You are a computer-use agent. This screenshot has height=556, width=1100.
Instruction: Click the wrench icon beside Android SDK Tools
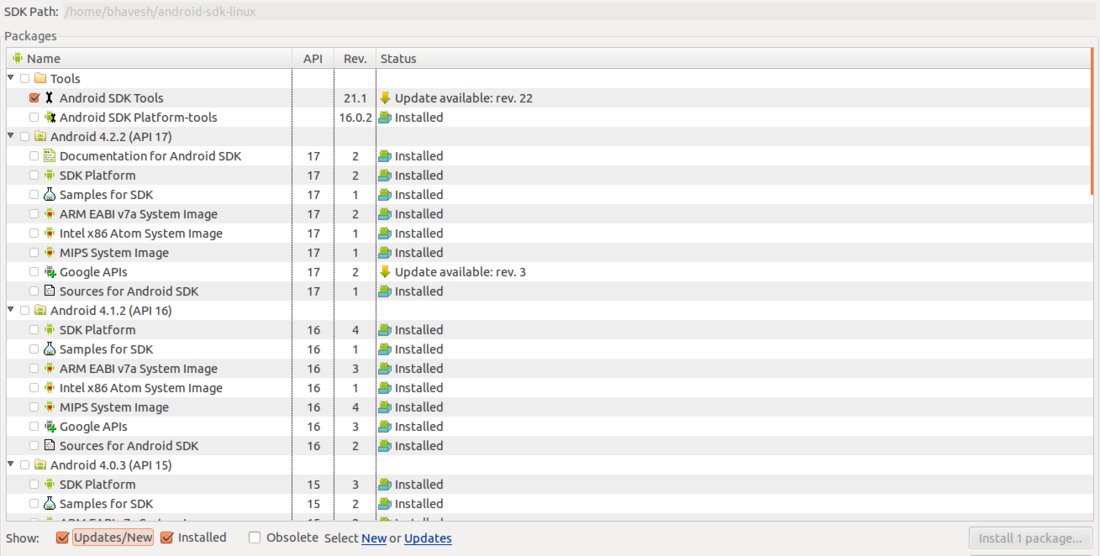49,98
